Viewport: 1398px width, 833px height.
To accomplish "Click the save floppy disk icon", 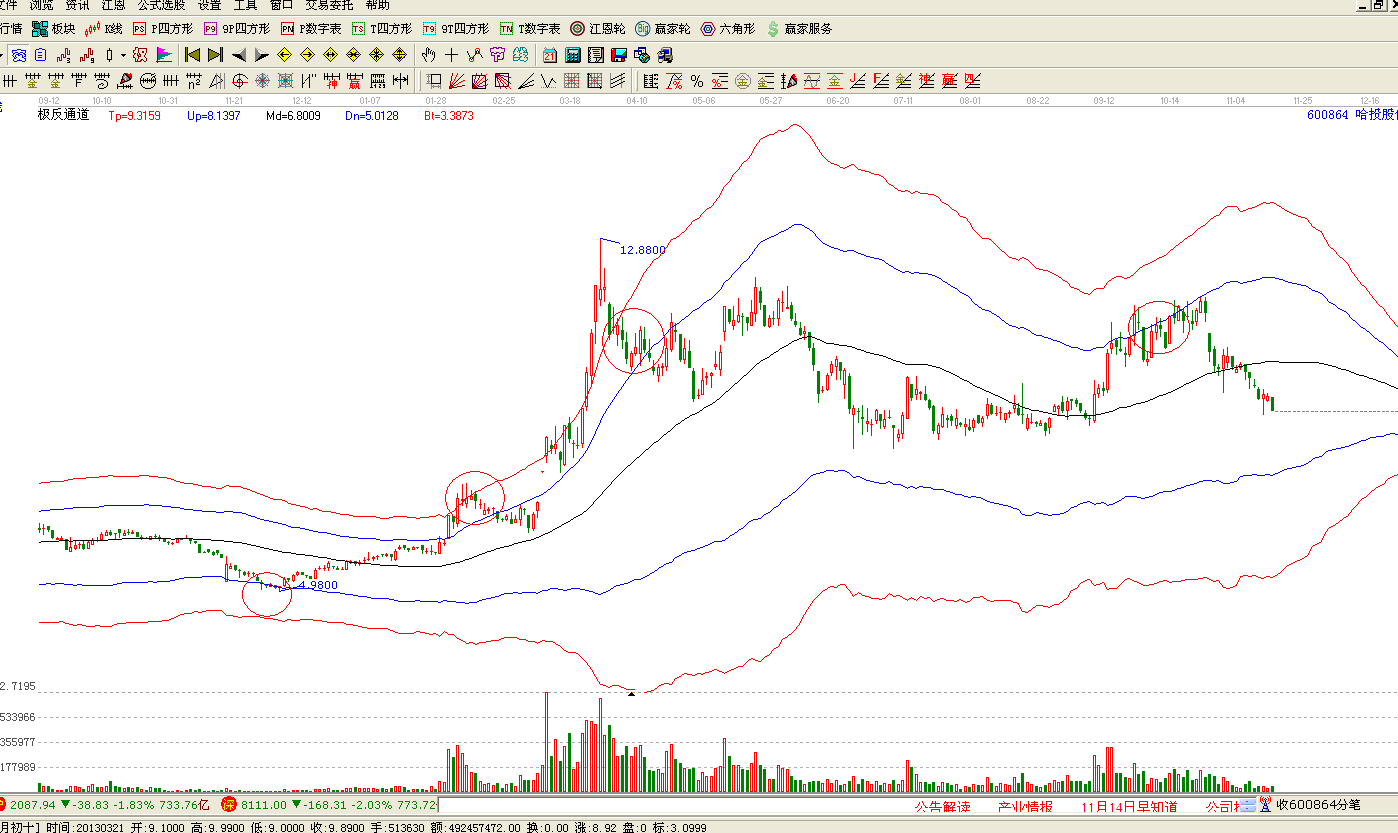I will [619, 55].
